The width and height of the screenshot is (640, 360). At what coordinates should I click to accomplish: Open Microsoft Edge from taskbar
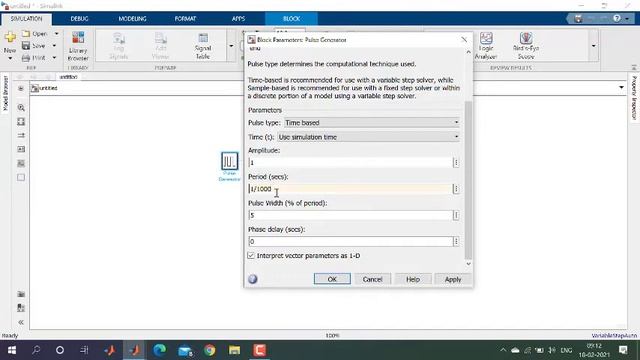click(160, 350)
